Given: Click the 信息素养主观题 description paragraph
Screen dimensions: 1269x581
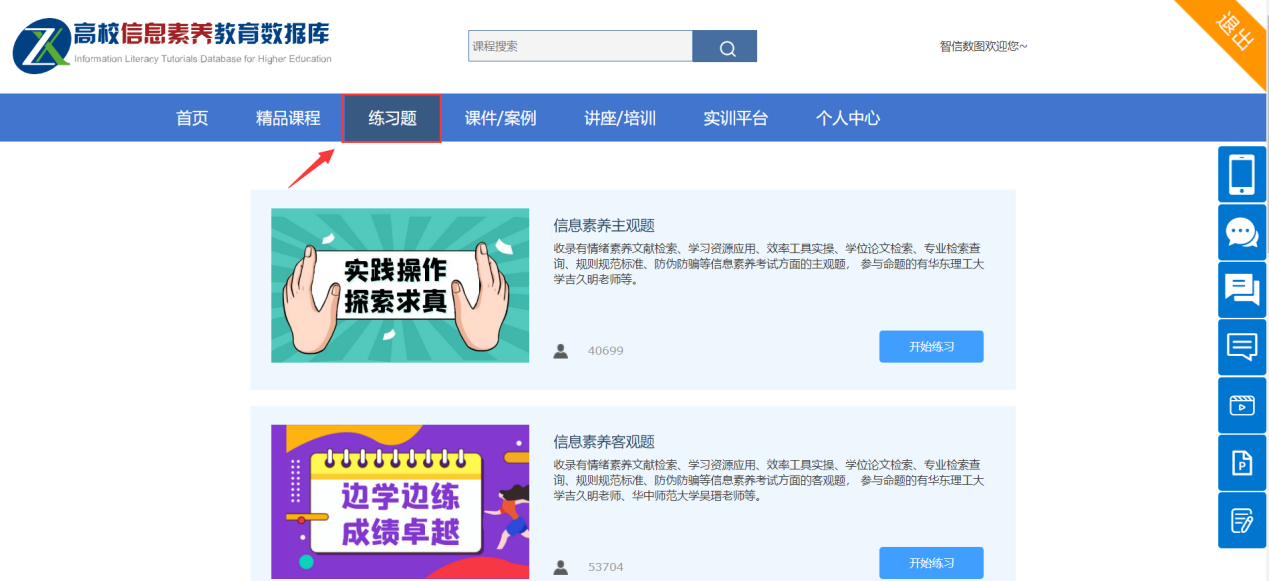Looking at the screenshot, I should point(769,264).
